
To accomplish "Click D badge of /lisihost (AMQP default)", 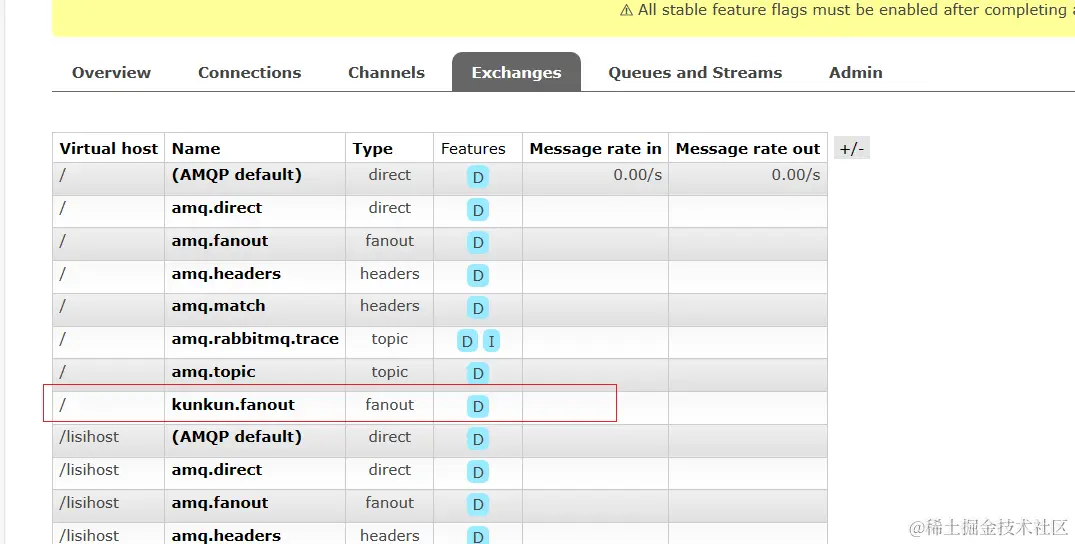I will tap(478, 439).
